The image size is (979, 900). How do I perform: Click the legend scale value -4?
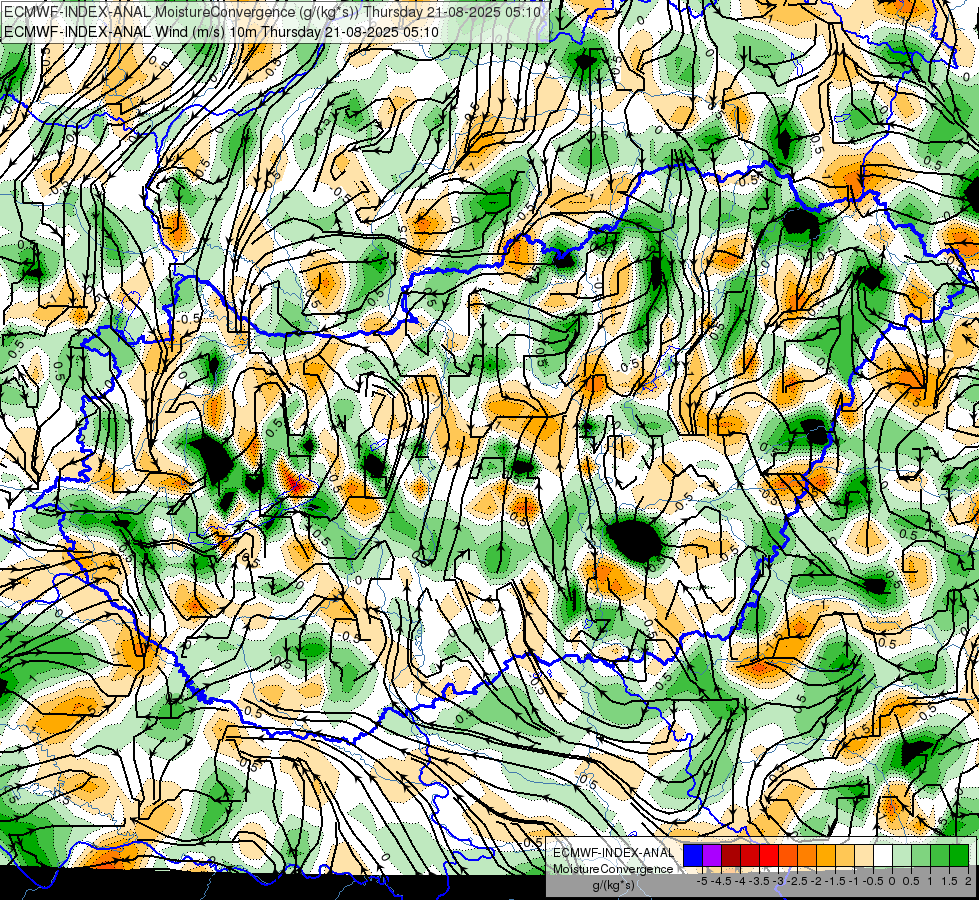(740, 881)
